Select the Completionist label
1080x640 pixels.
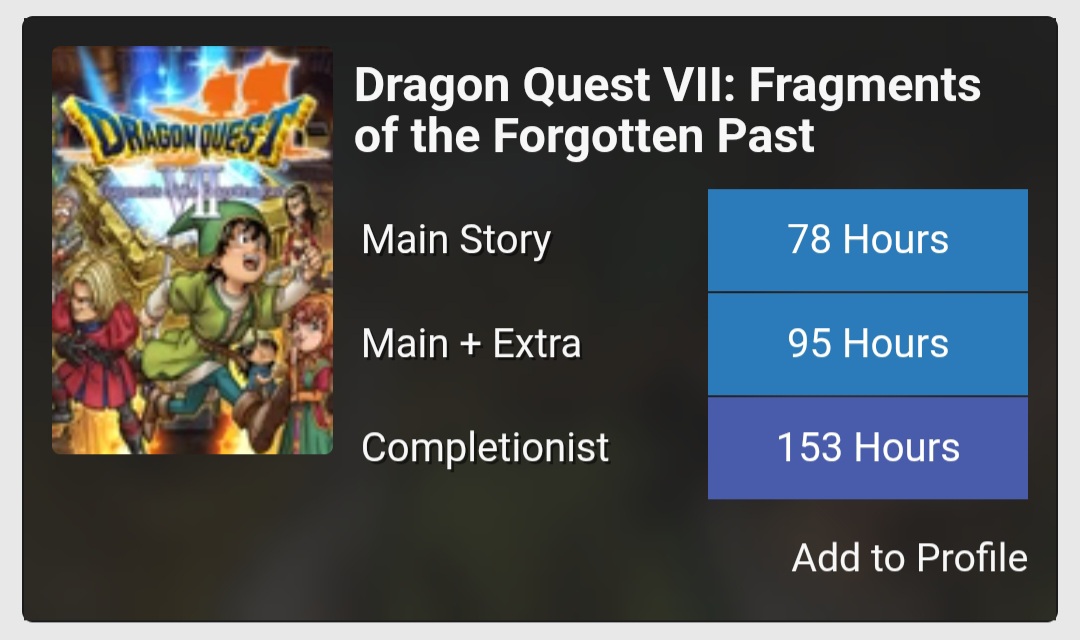click(x=485, y=447)
